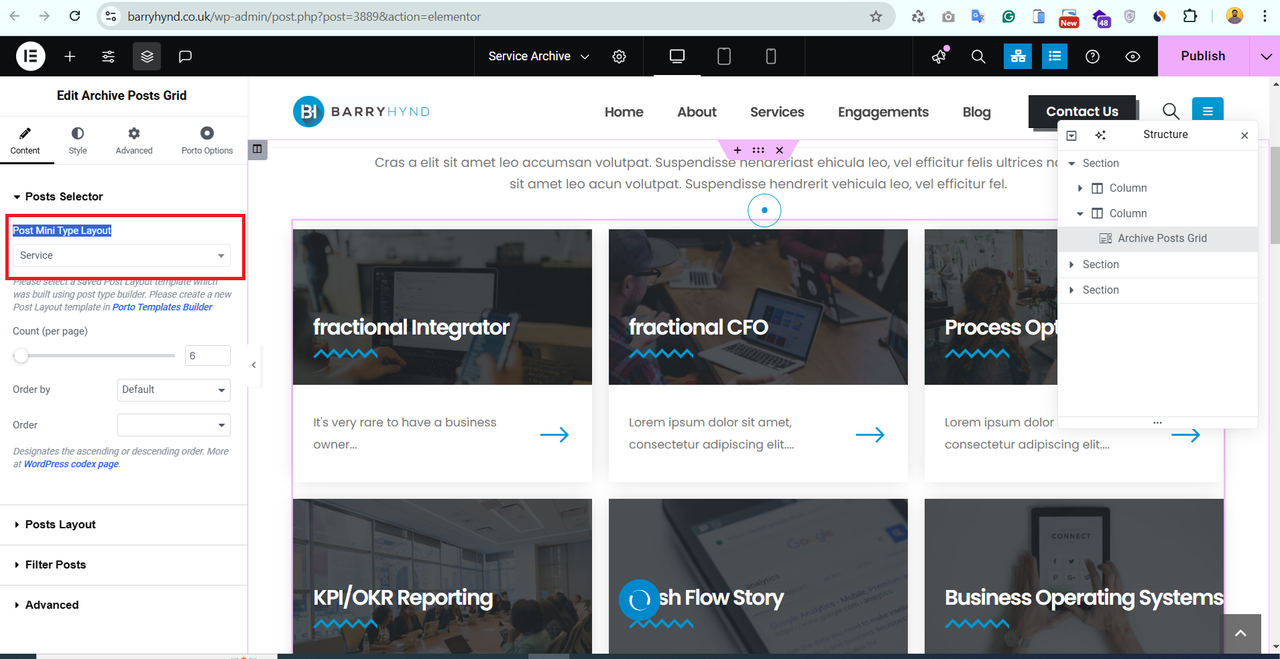Expand the second Section in Structure
The width and height of the screenshot is (1280, 659).
click(1071, 264)
